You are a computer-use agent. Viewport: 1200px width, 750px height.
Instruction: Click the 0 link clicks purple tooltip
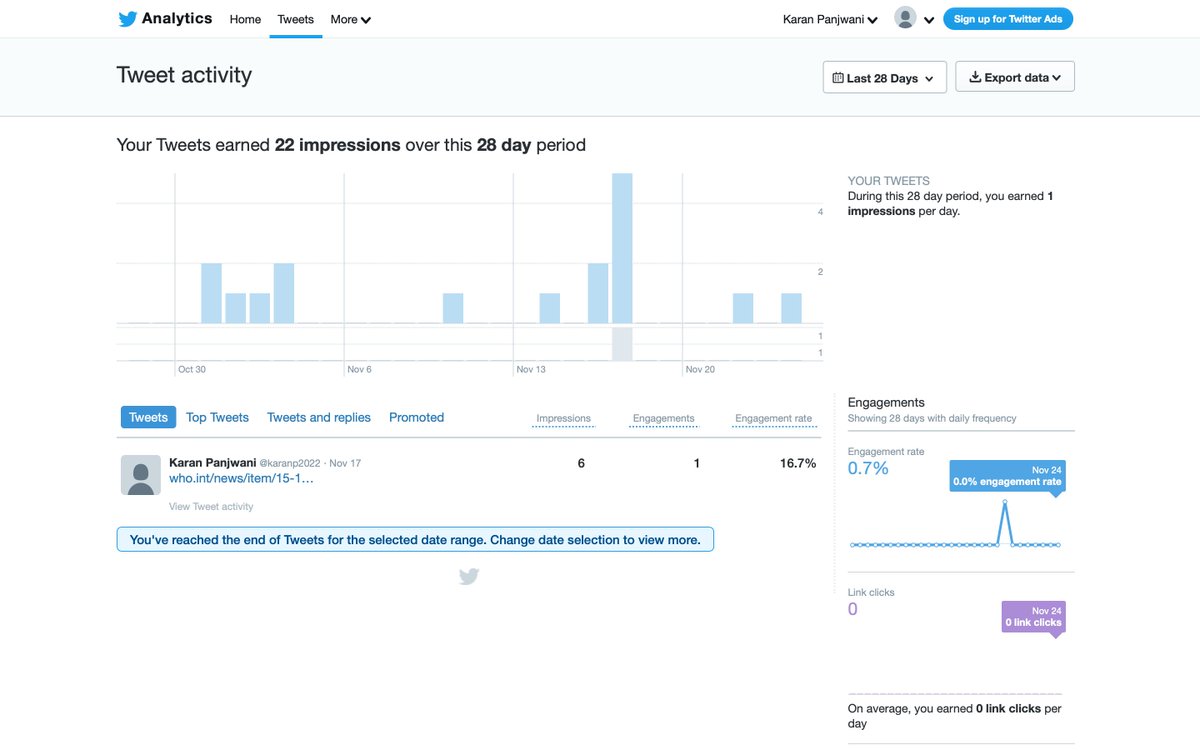click(1033, 616)
